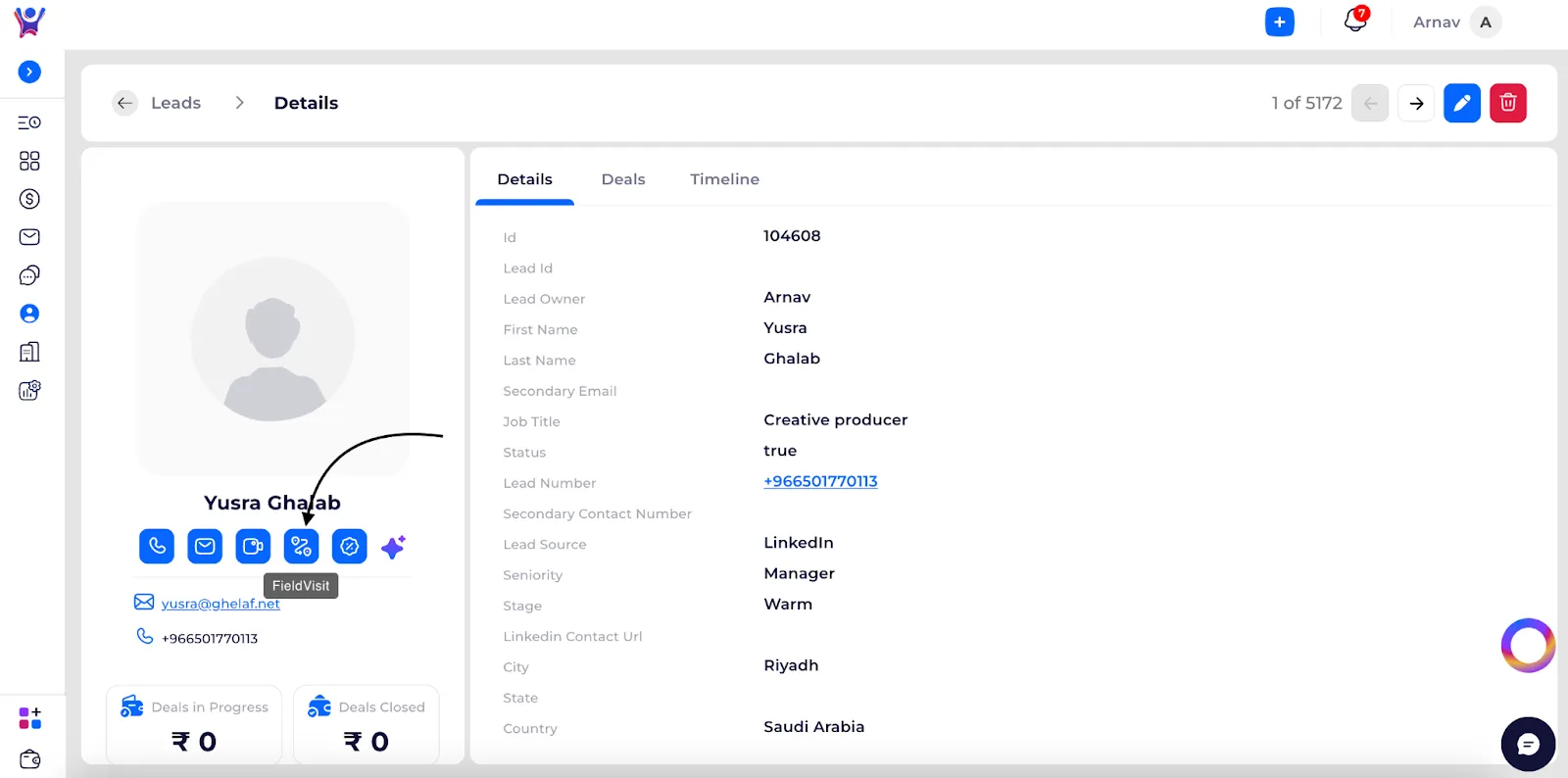This screenshot has height=778, width=1568.
Task: Open the dollar coin sidebar icon
Action: pos(29,199)
